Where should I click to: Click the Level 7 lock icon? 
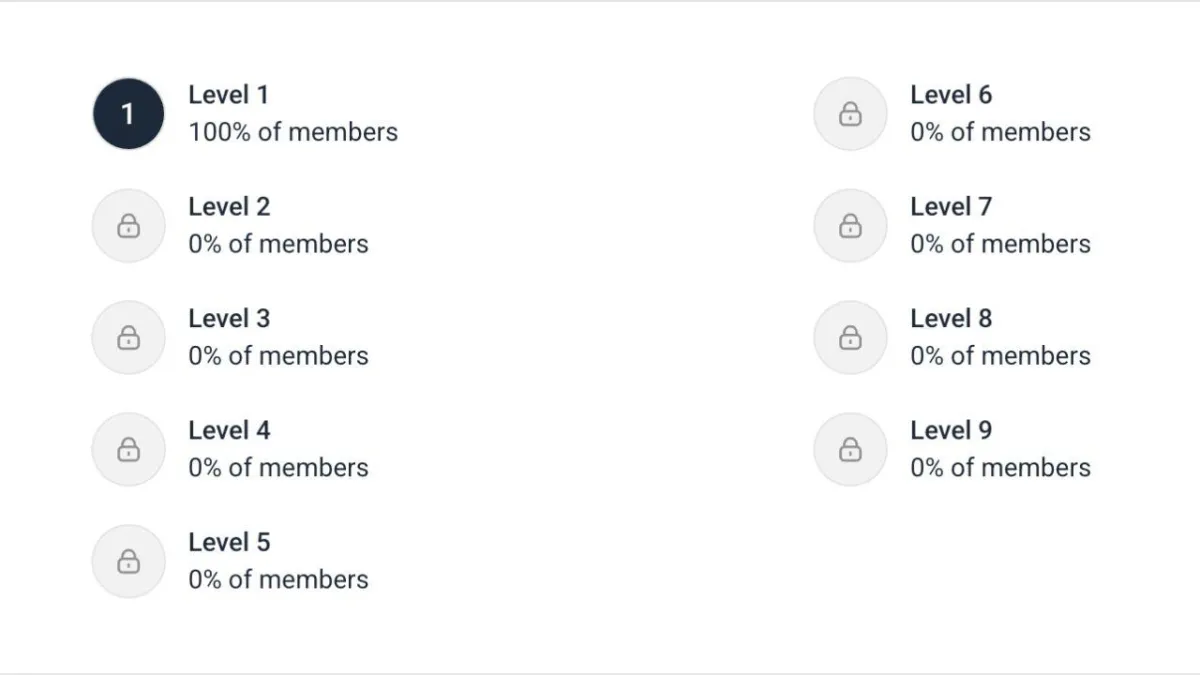pyautogui.click(x=850, y=226)
